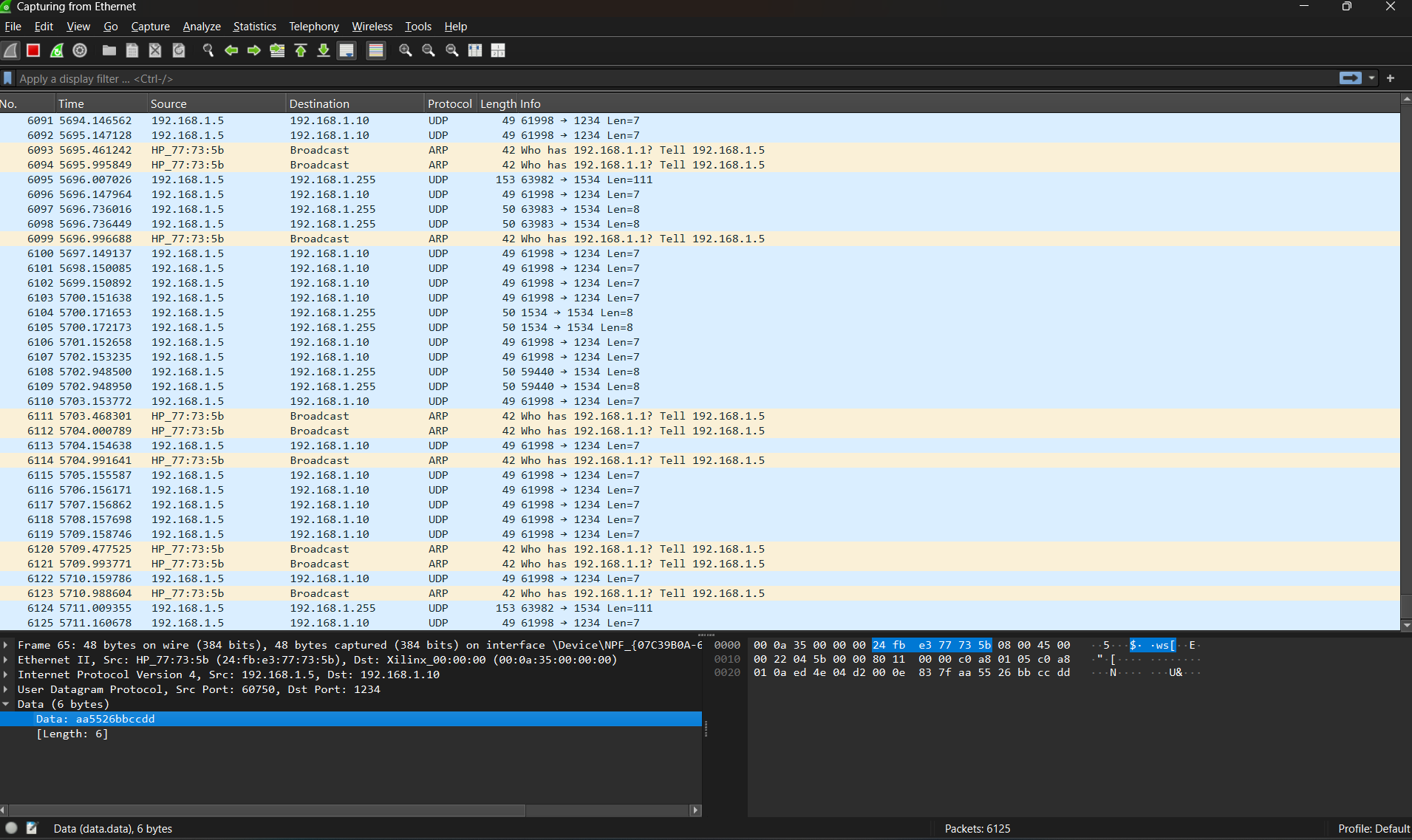
Task: Jump to last packet
Action: coord(324,50)
